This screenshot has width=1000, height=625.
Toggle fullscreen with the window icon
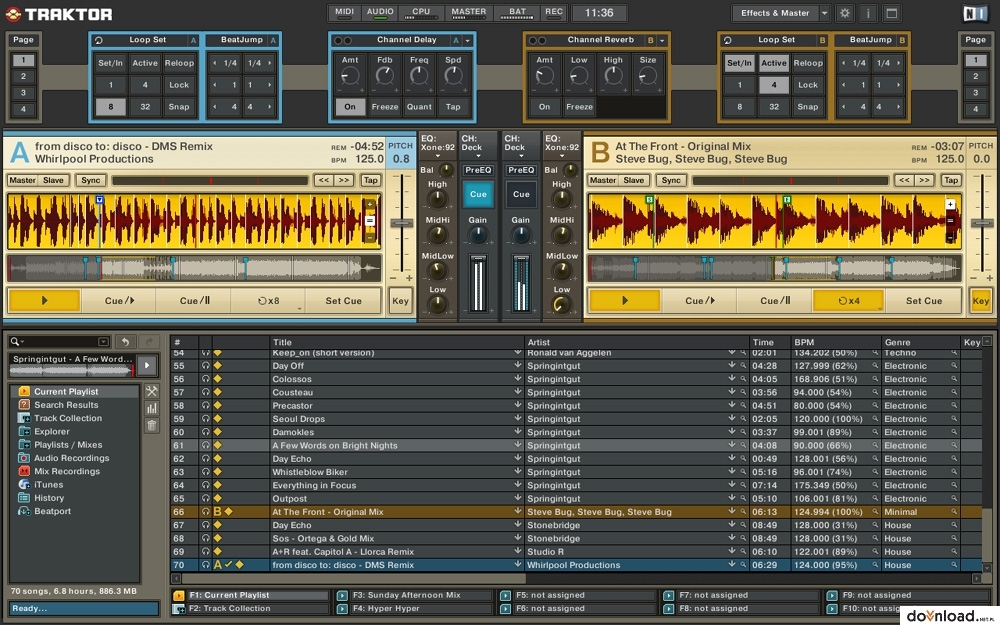pyautogui.click(x=892, y=13)
